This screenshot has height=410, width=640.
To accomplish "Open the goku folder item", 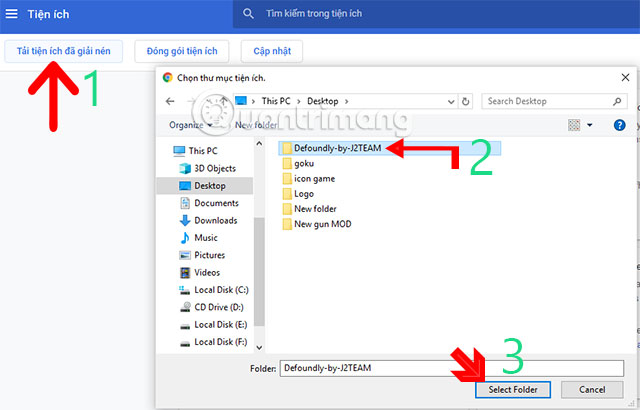I will pos(304,163).
